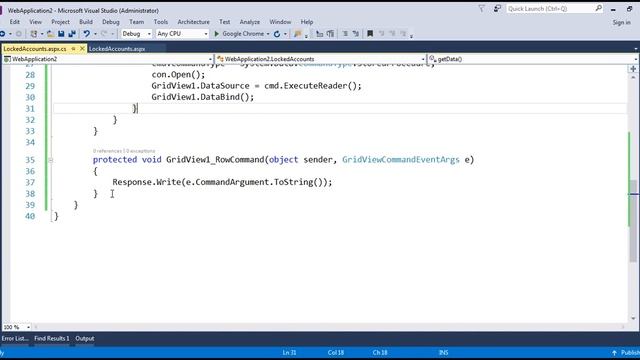Image resolution: width=640 pixels, height=360 pixels.
Task: Click the Undo arrow icon
Action: coord(87,34)
